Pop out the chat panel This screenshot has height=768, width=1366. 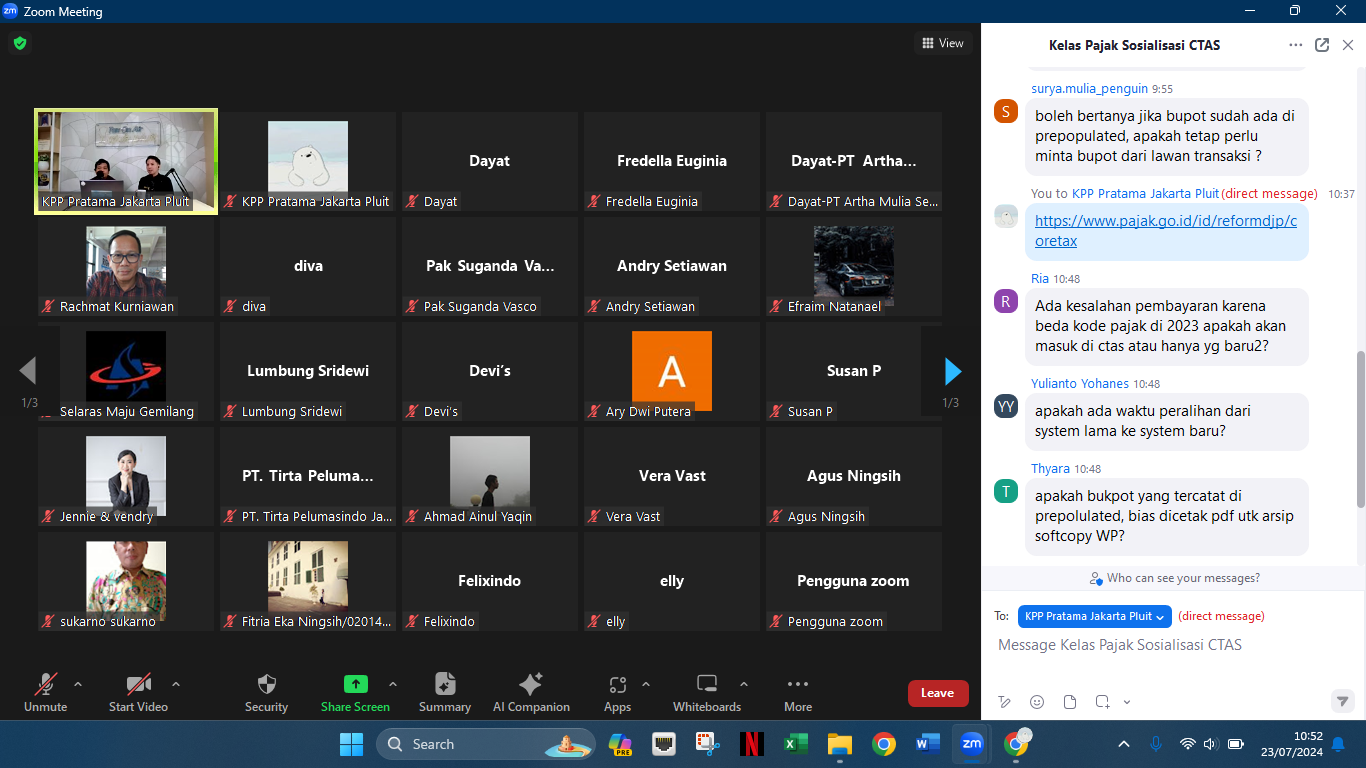(1322, 45)
